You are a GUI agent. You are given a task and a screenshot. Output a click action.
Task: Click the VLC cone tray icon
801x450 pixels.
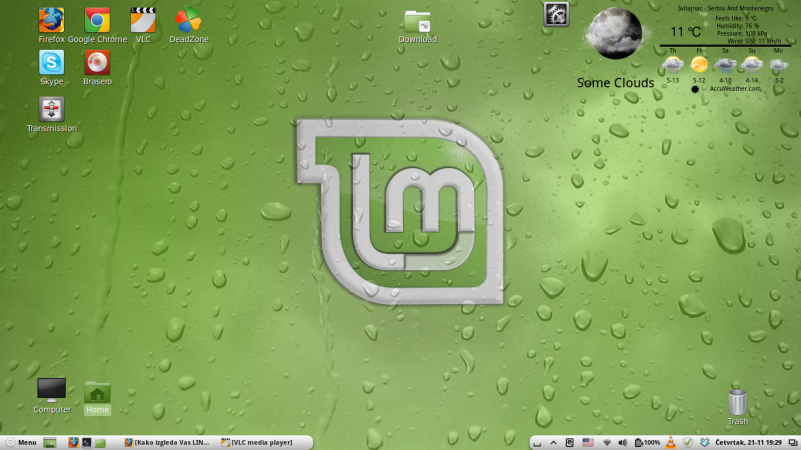coord(671,443)
